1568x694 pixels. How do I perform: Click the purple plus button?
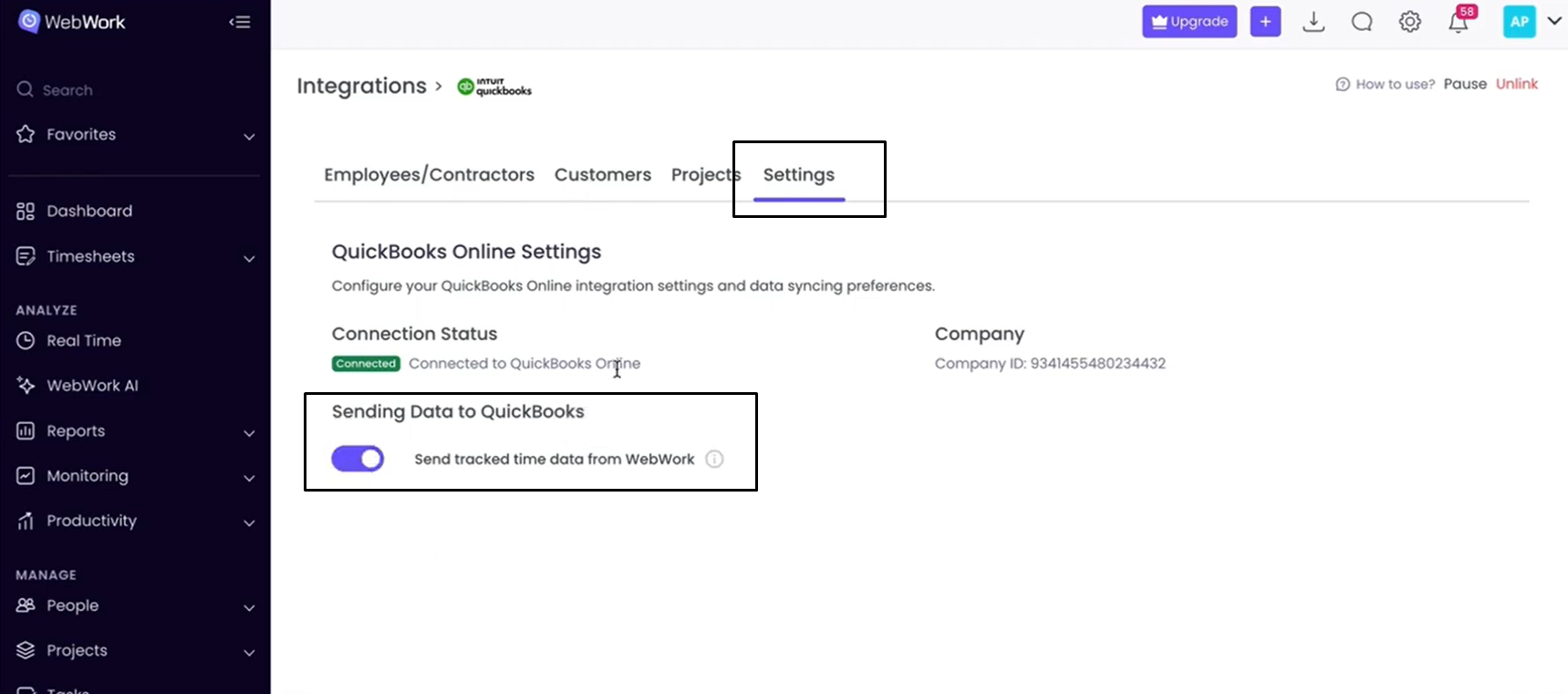point(1265,22)
